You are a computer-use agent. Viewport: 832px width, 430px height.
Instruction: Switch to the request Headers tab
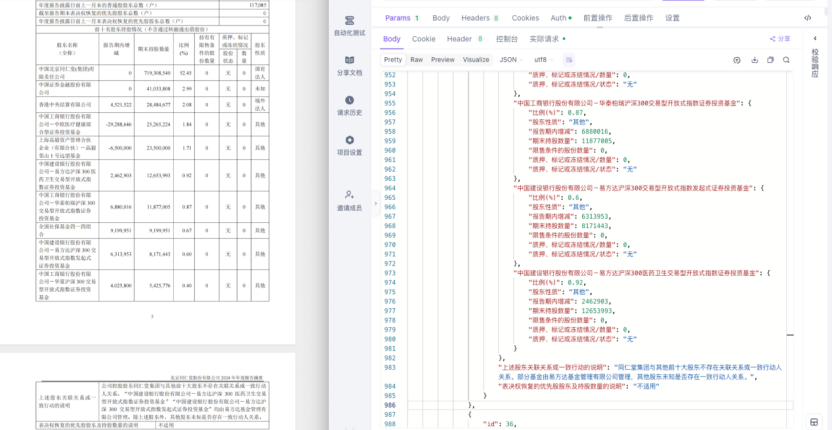tap(480, 18)
